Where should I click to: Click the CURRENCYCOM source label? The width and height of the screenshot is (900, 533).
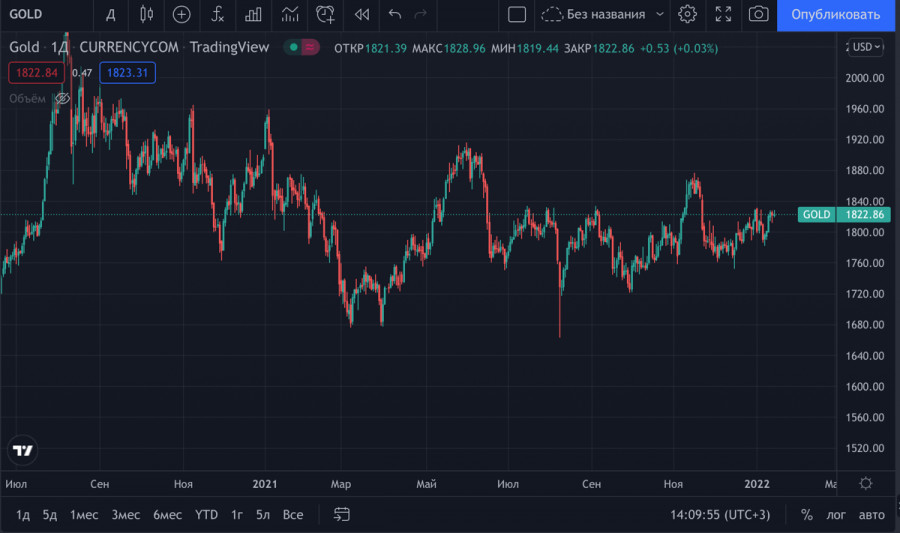pos(129,47)
